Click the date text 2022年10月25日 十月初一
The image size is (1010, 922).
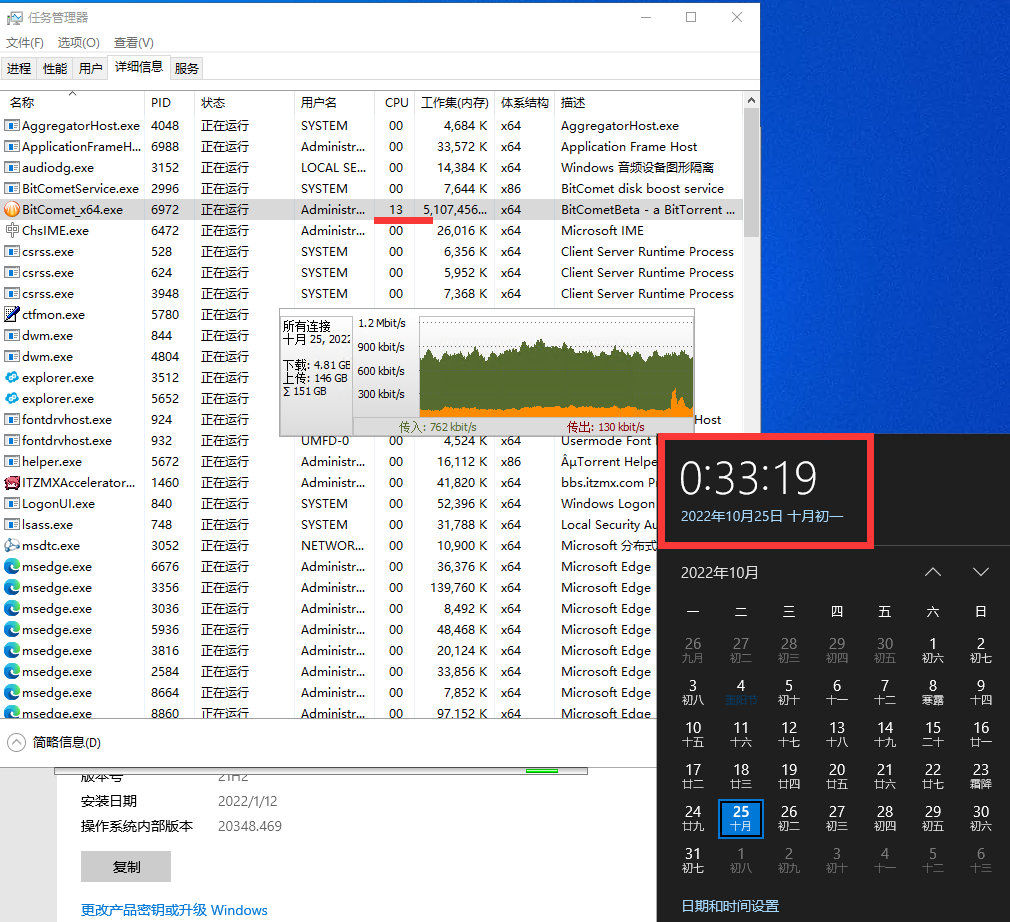762,516
